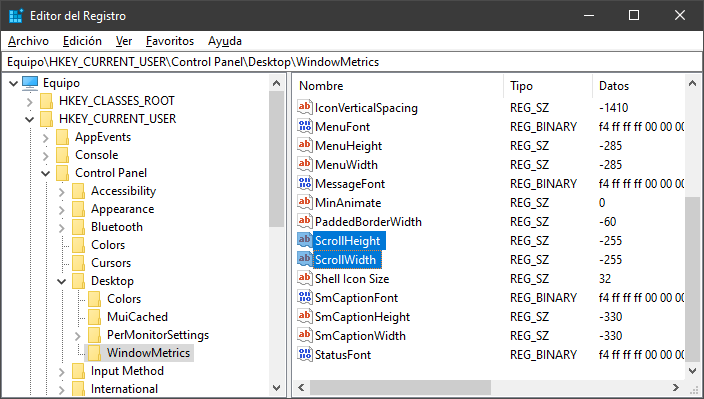The width and height of the screenshot is (704, 399).
Task: Open the Edición menu
Action: click(82, 41)
